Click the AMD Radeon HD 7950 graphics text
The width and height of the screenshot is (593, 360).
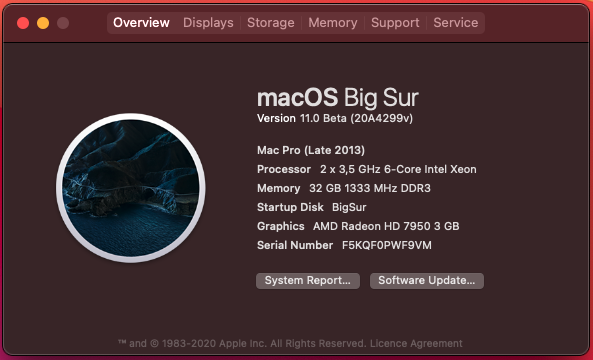pos(386,226)
